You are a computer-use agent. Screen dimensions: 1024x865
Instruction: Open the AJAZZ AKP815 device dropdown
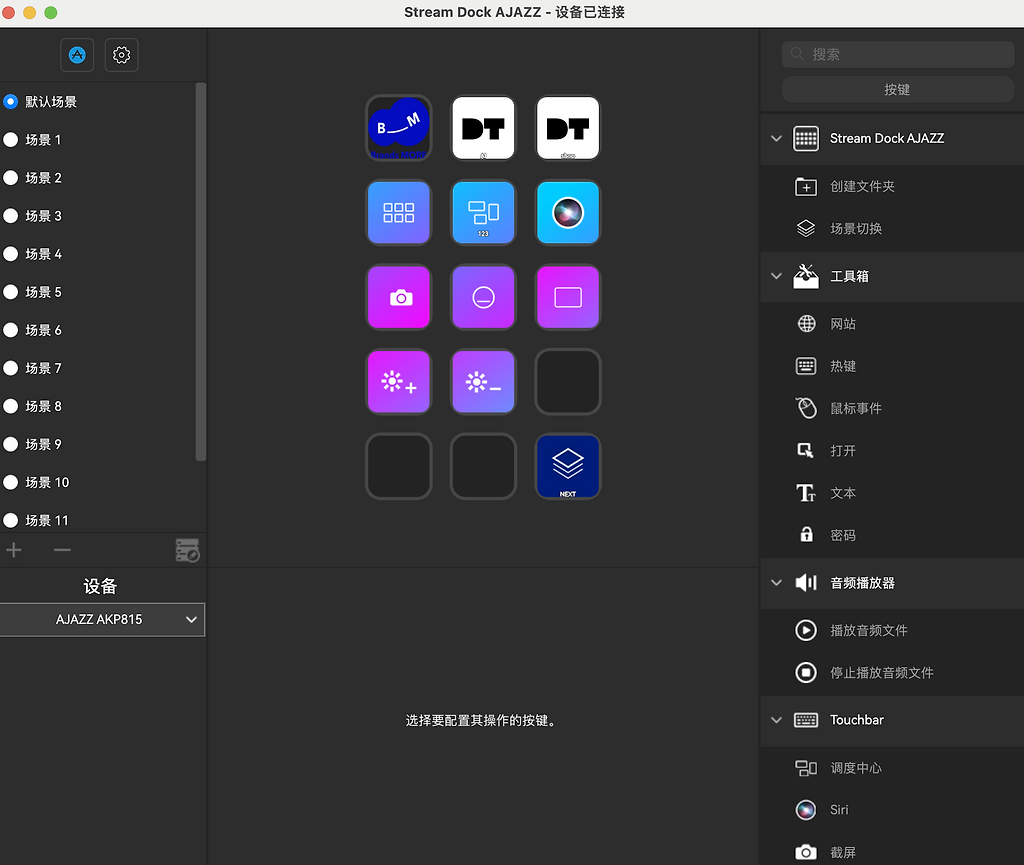pos(102,620)
